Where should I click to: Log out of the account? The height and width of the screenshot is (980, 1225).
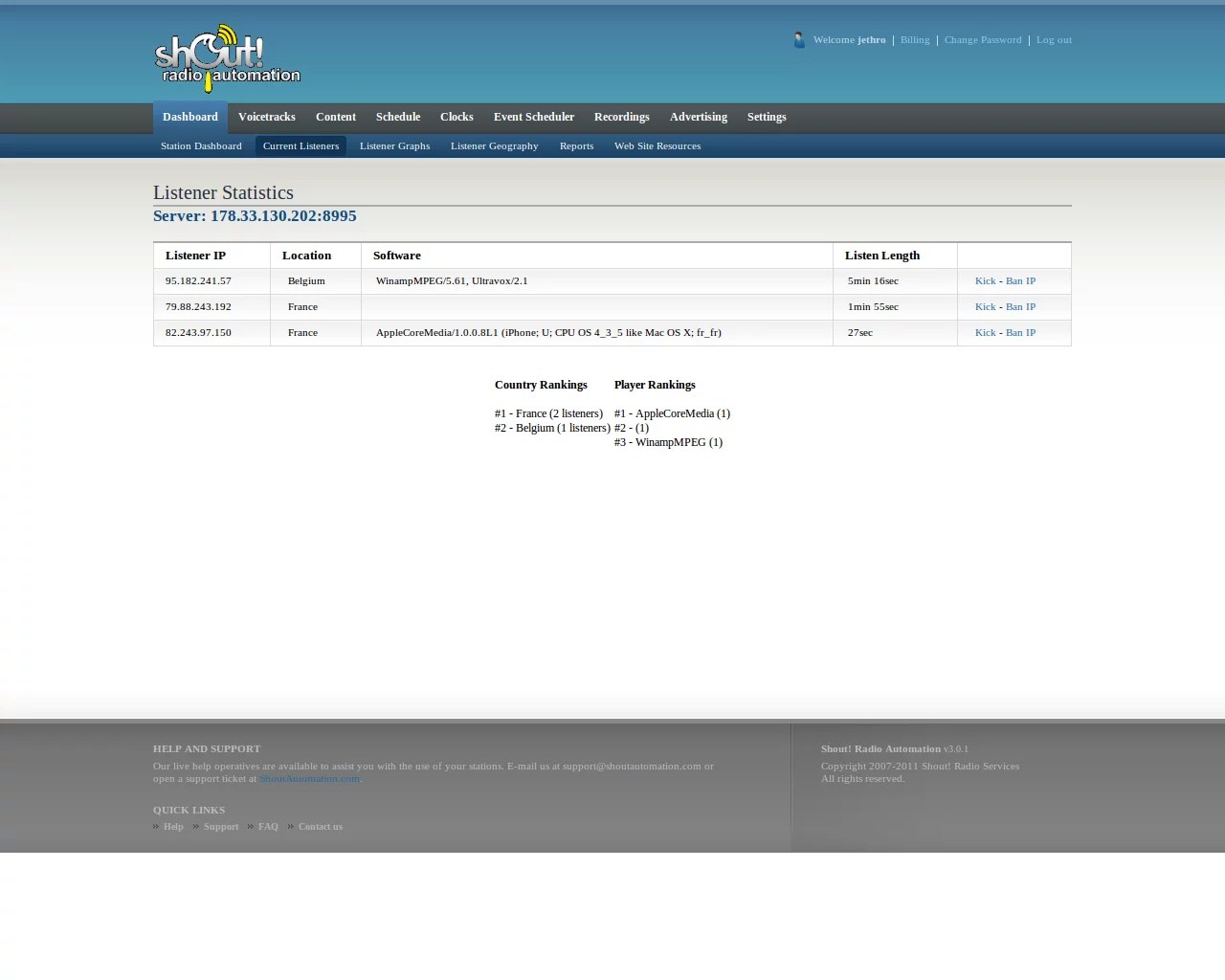pyautogui.click(x=1054, y=40)
